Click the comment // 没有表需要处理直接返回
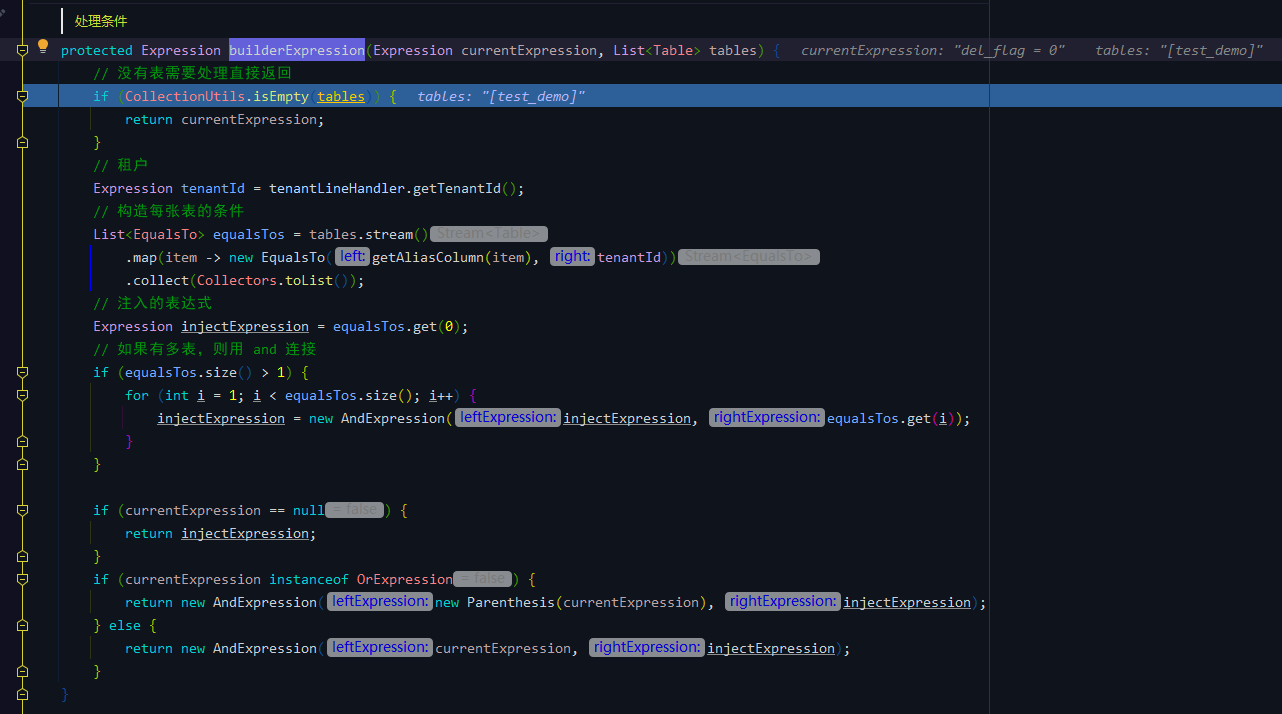1282x714 pixels. click(193, 73)
